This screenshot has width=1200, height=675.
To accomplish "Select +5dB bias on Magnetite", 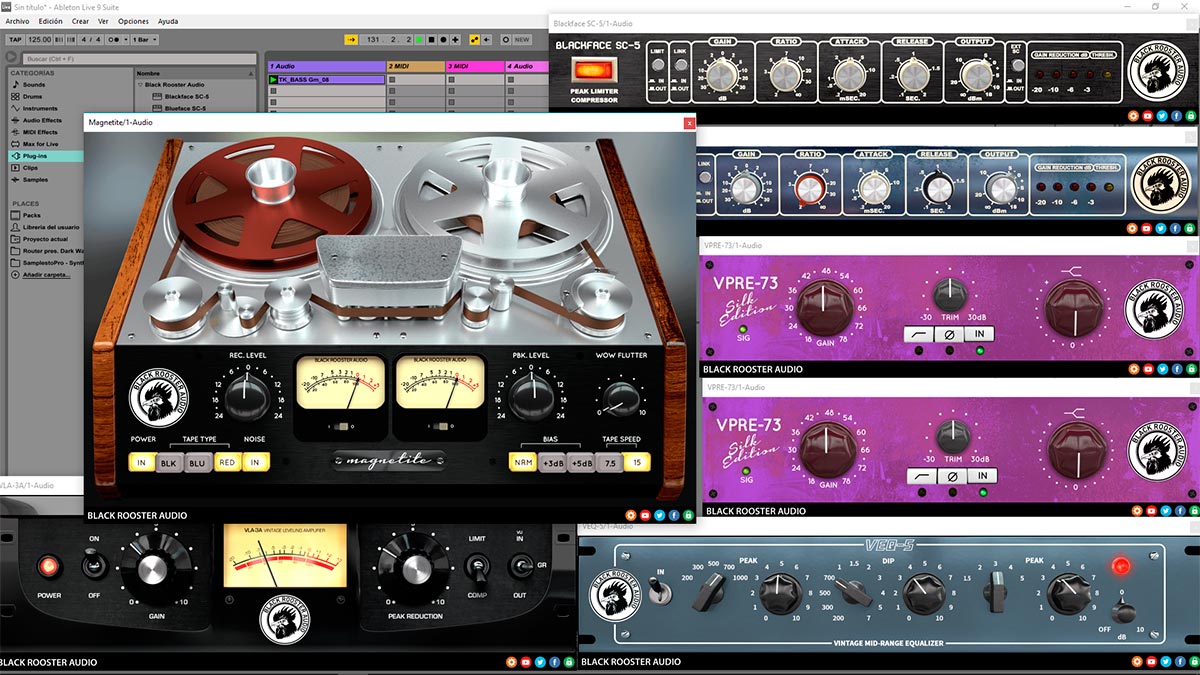I will pyautogui.click(x=582, y=462).
